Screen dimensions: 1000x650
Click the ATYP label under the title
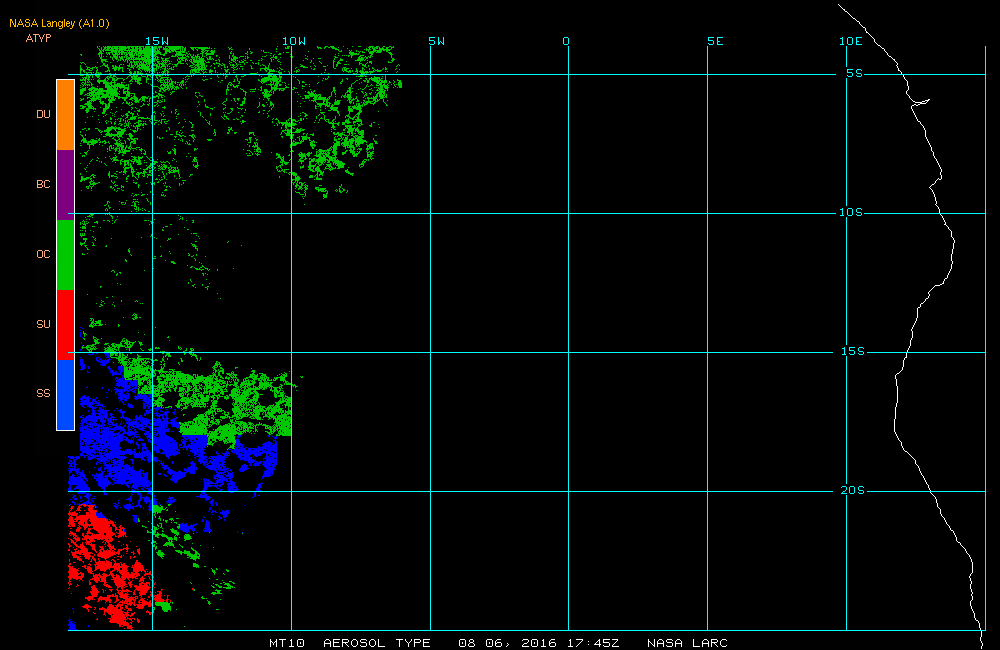(38, 38)
